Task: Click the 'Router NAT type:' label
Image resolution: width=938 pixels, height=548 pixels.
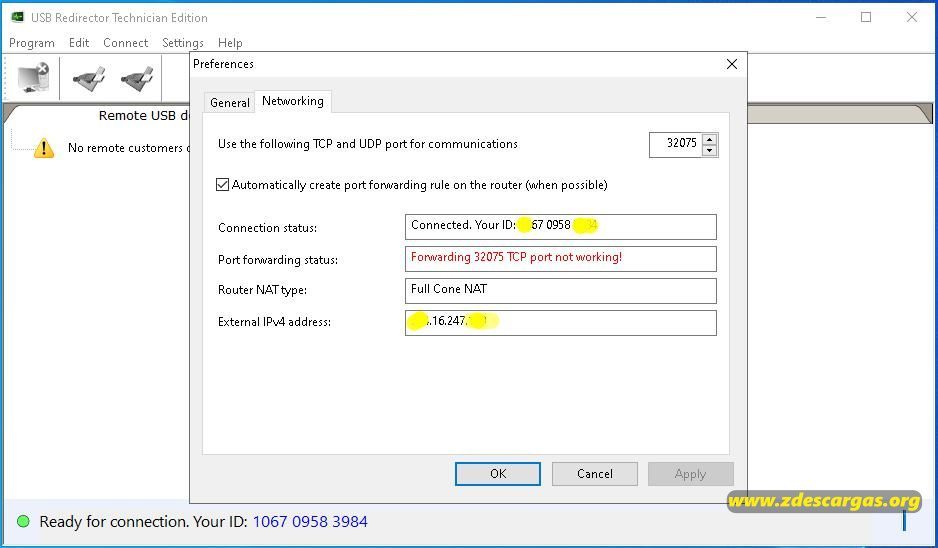Action: (x=263, y=290)
